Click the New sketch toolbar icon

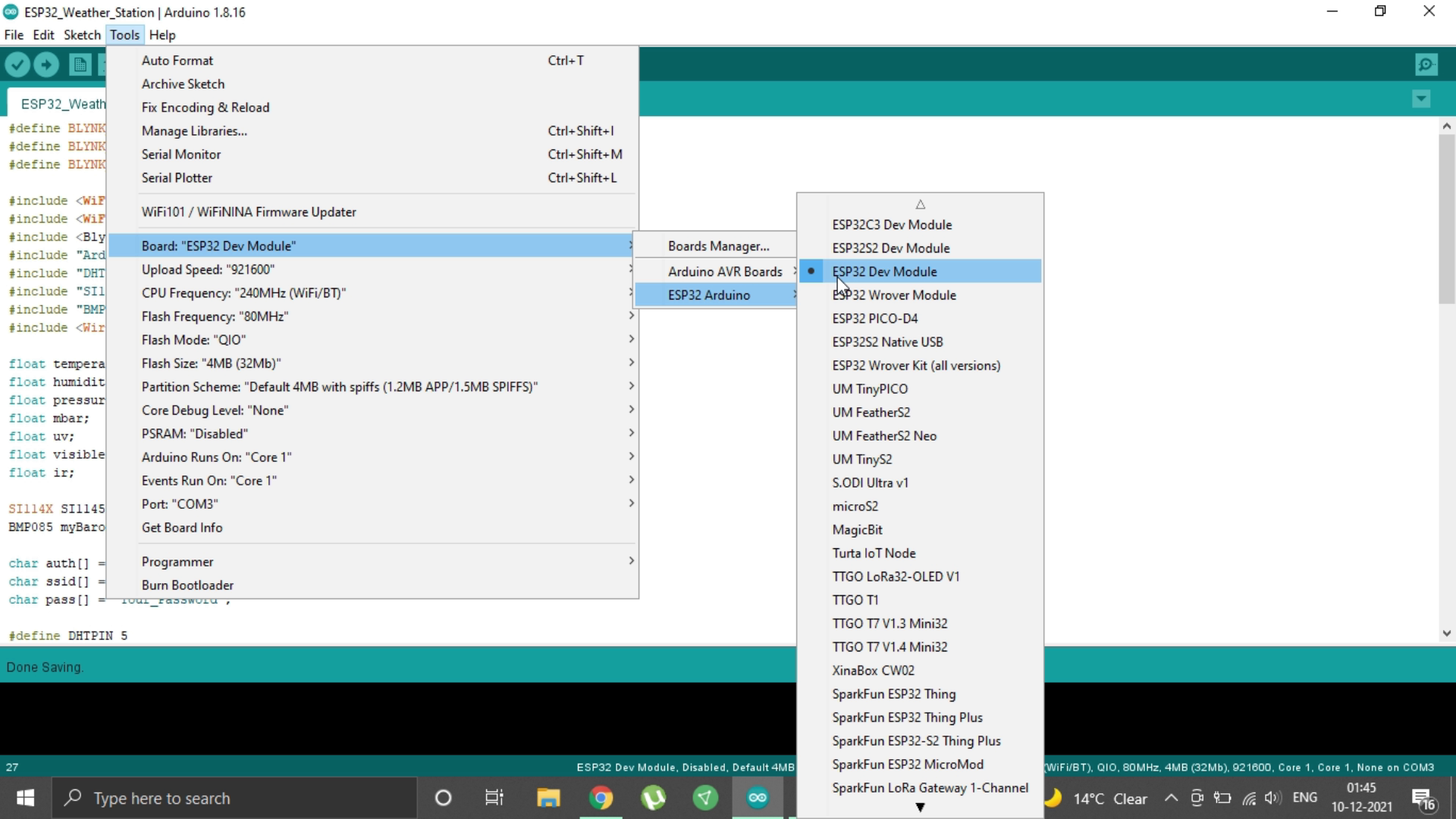click(x=80, y=65)
